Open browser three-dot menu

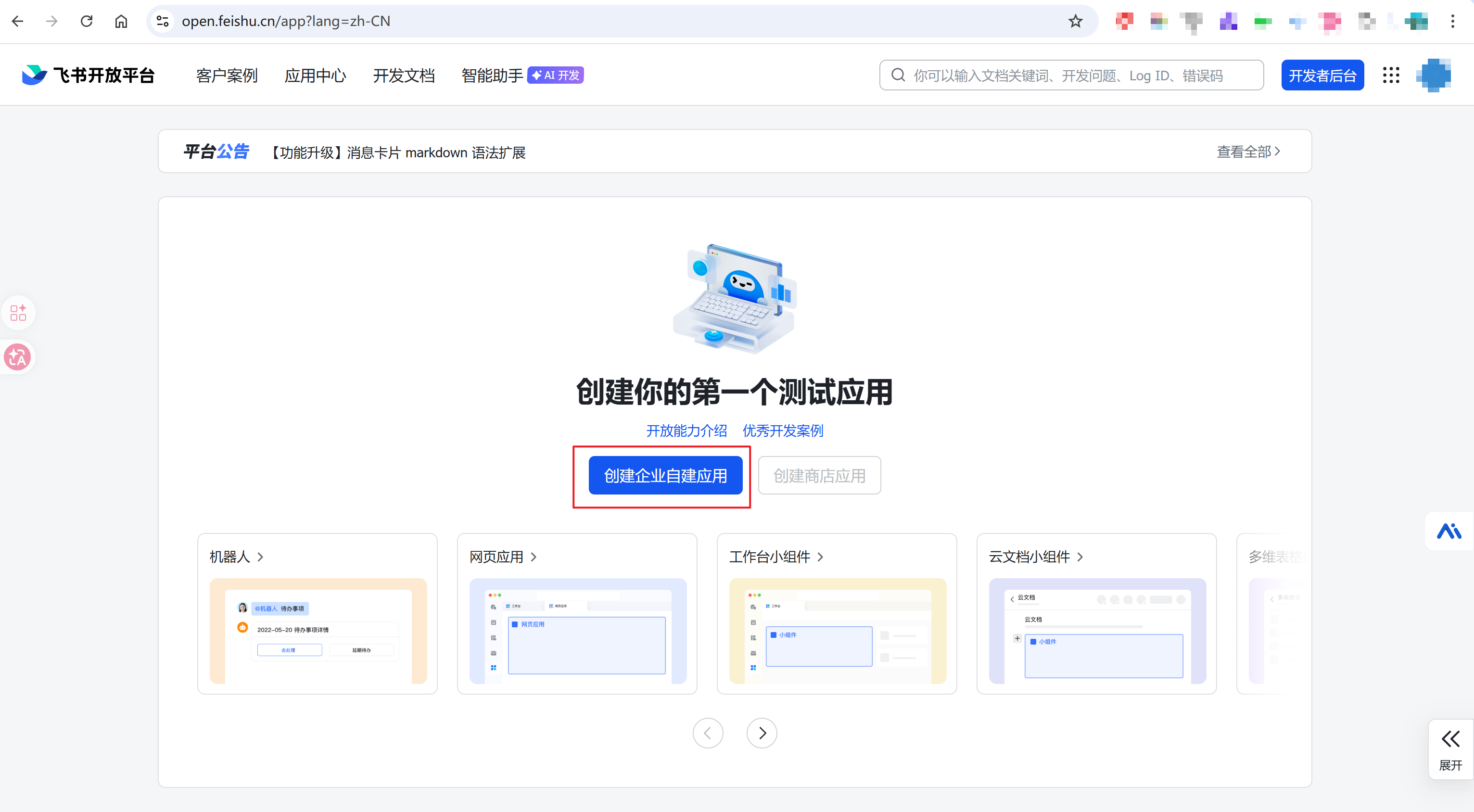[x=1452, y=21]
